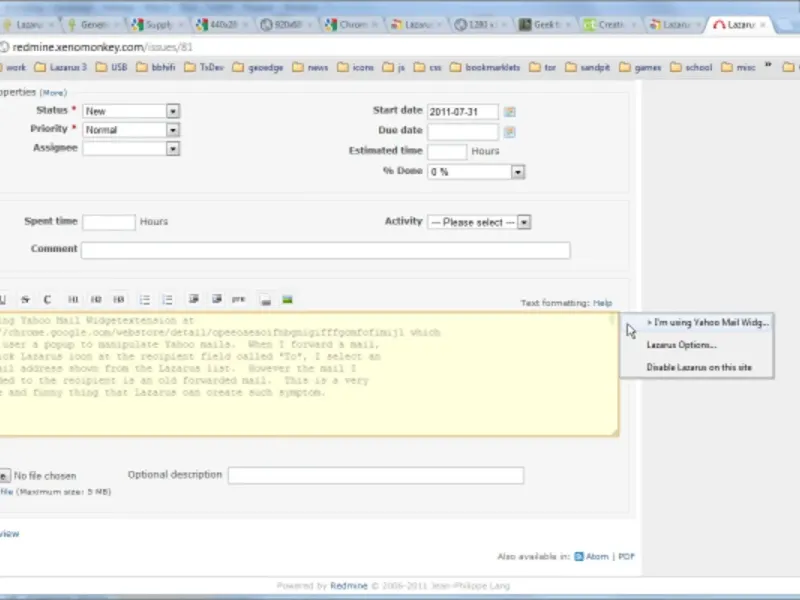Open the Activity 'Please select' dropdown
Viewport: 800px width, 600px height.
[x=479, y=222]
